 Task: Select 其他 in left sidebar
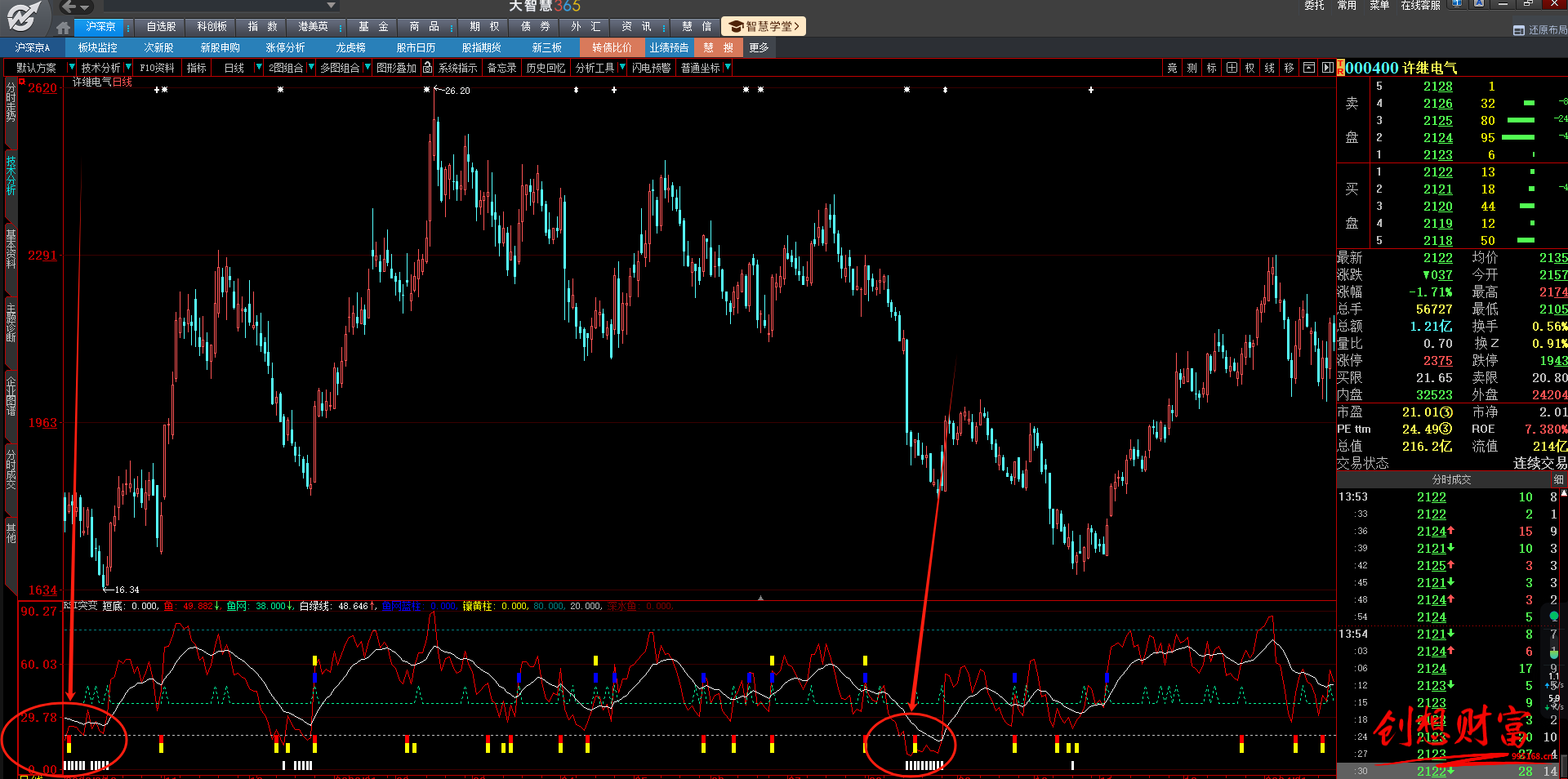pyautogui.click(x=11, y=532)
